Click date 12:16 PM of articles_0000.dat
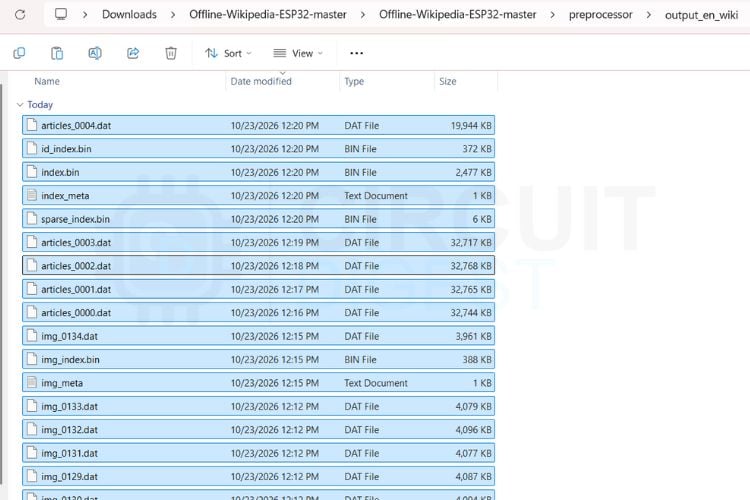The height and width of the screenshot is (500, 750). [x=275, y=312]
